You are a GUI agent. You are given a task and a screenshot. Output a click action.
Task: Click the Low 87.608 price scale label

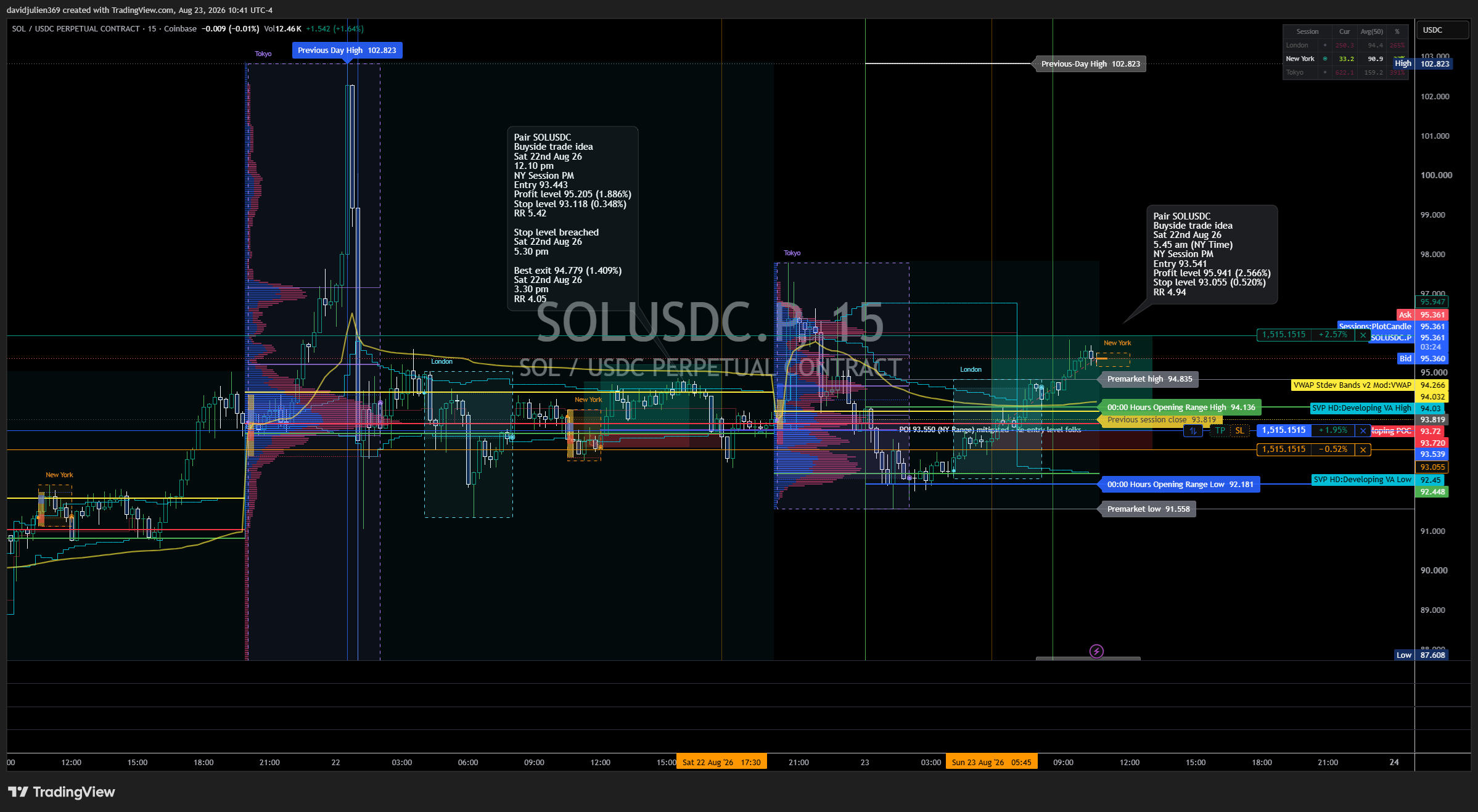pos(1421,655)
